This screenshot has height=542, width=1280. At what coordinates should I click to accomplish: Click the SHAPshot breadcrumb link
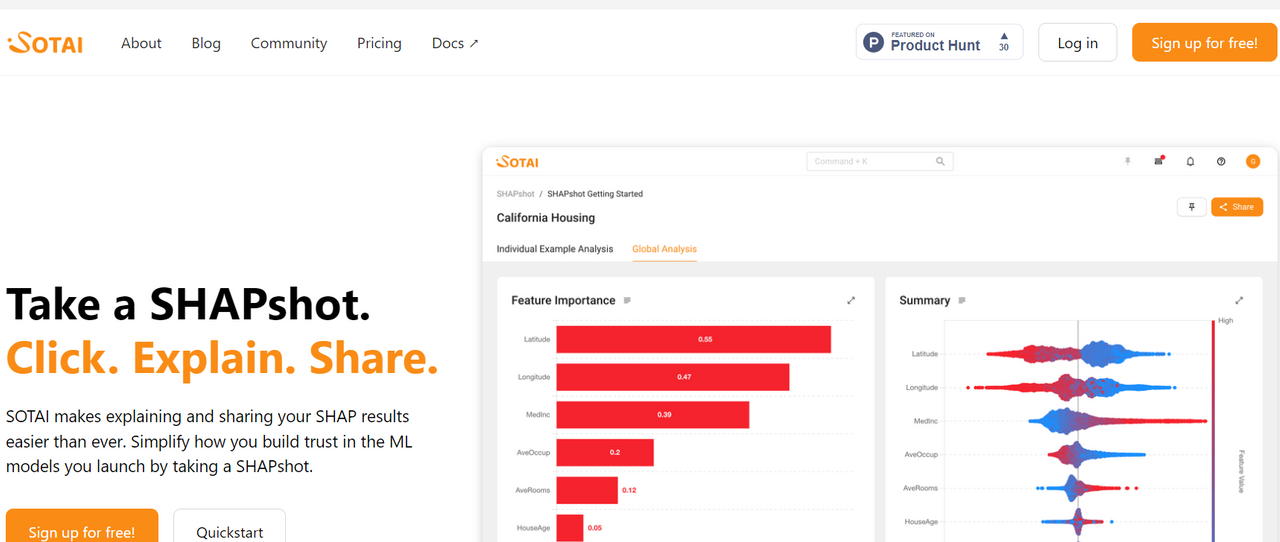tap(515, 194)
